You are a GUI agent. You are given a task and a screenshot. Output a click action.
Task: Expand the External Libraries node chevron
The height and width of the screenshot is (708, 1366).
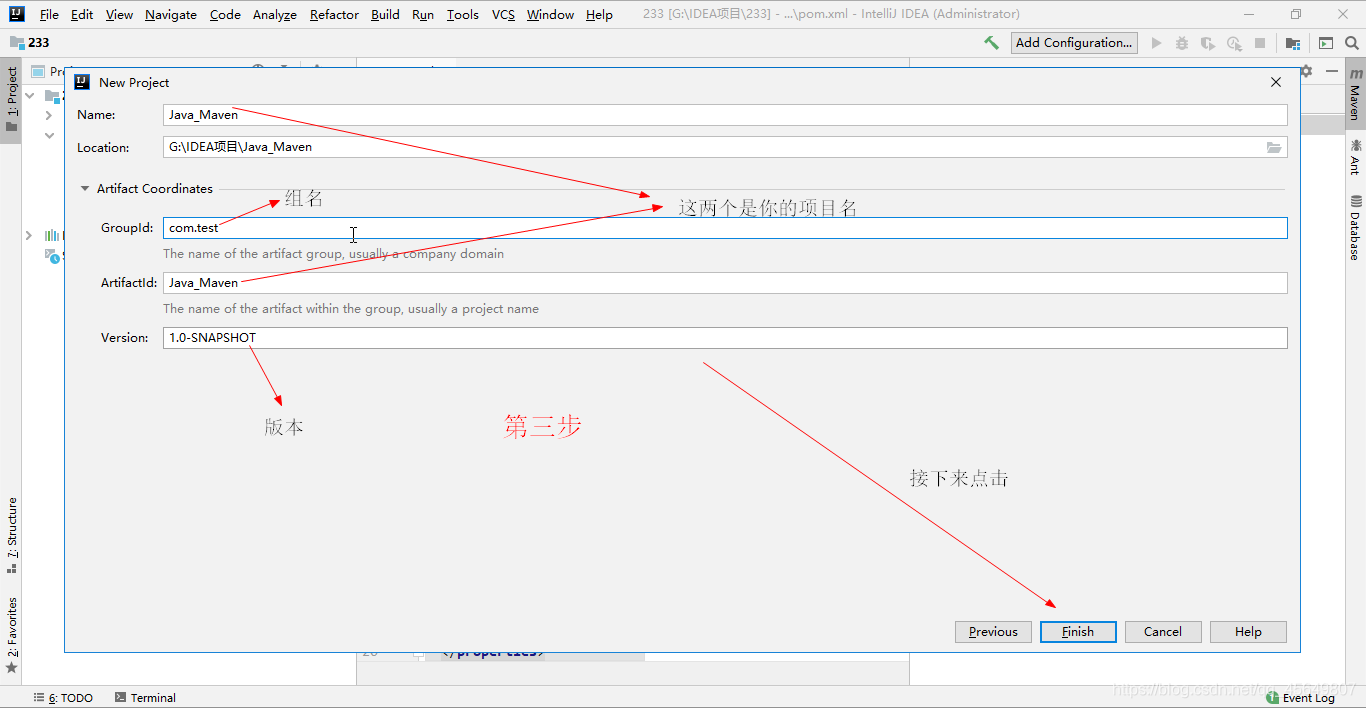[x=29, y=235]
